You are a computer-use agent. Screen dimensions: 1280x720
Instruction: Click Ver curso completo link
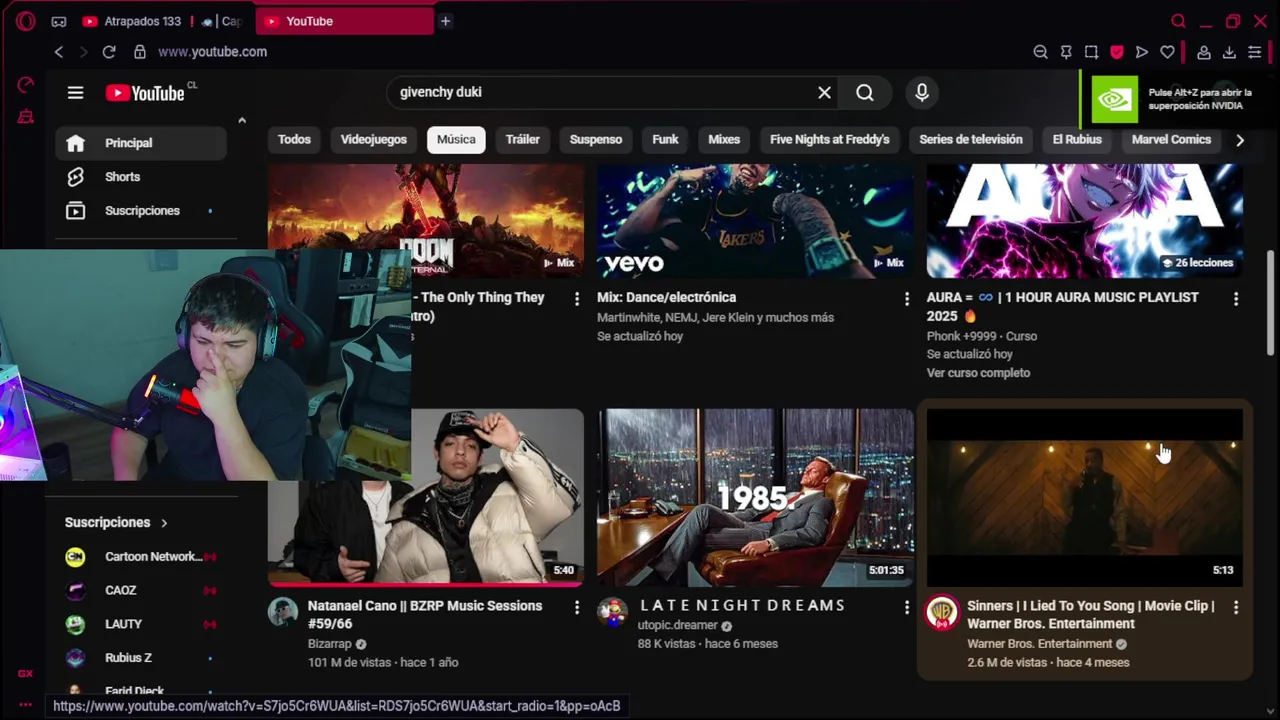tap(978, 373)
